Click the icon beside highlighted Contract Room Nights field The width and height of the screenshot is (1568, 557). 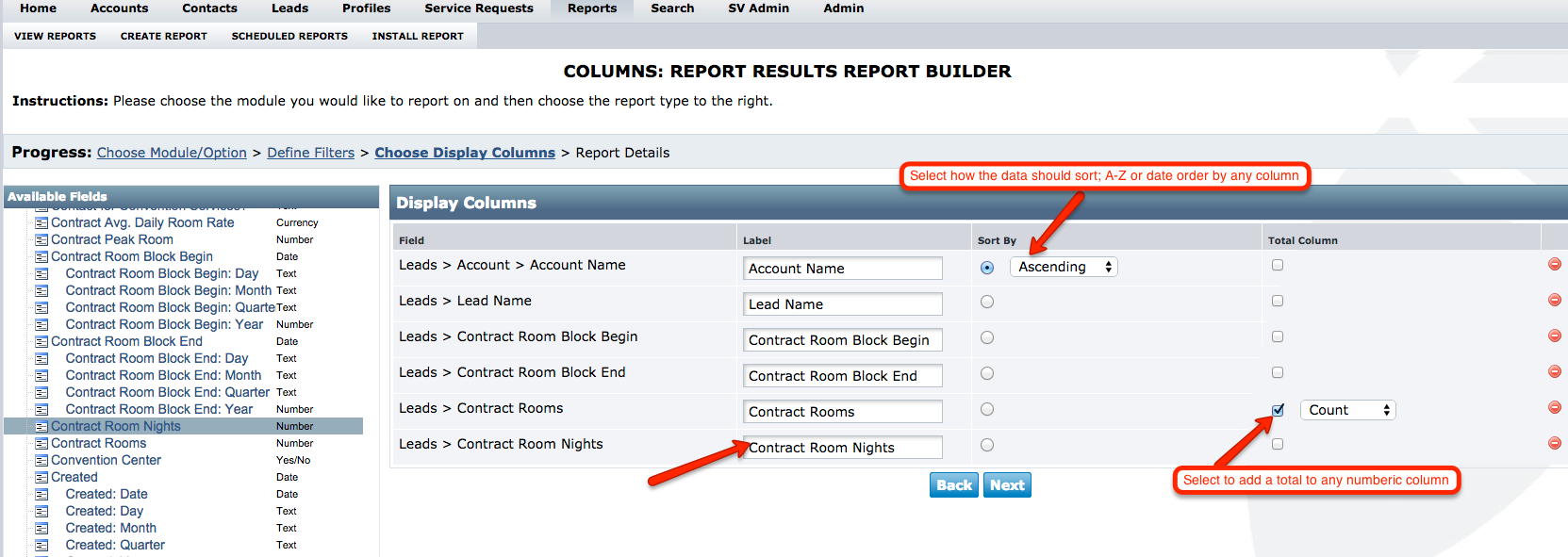pyautogui.click(x=41, y=427)
